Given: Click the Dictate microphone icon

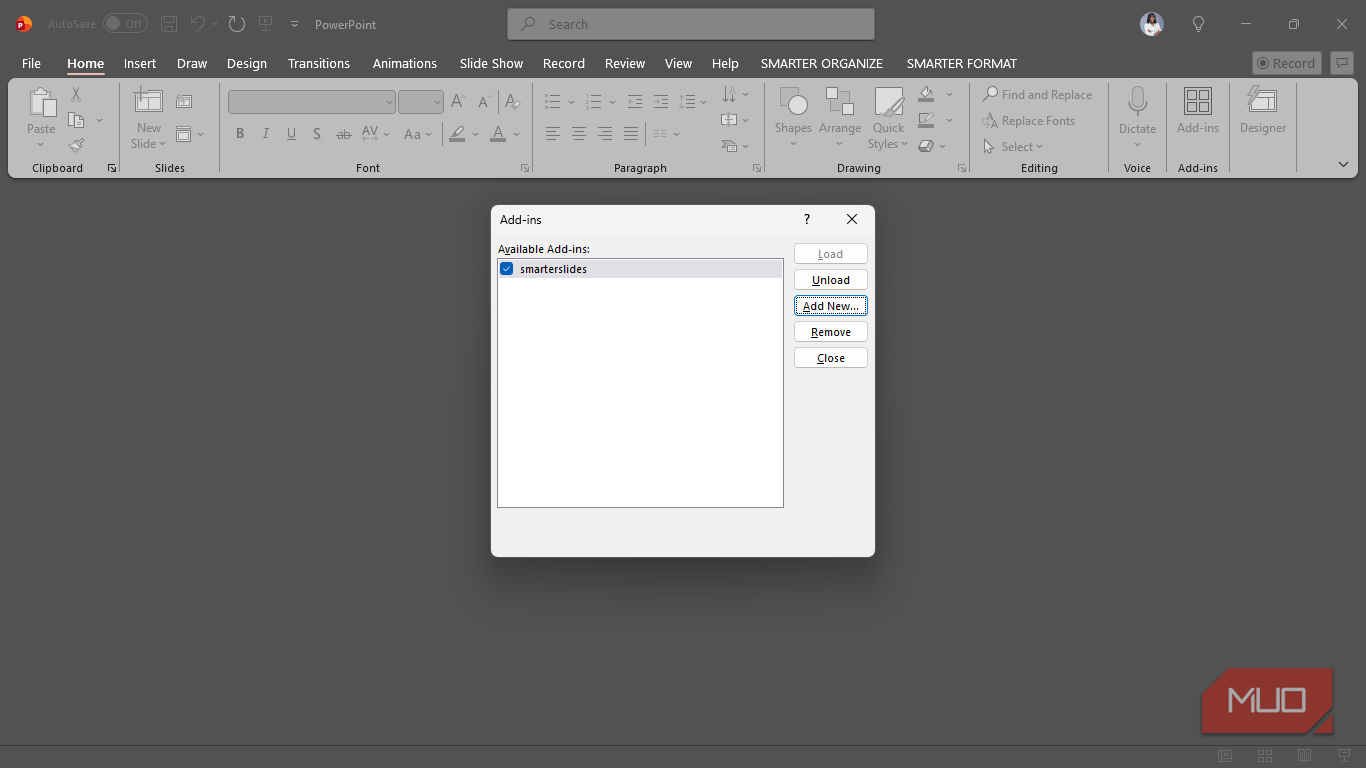Looking at the screenshot, I should (x=1137, y=102).
